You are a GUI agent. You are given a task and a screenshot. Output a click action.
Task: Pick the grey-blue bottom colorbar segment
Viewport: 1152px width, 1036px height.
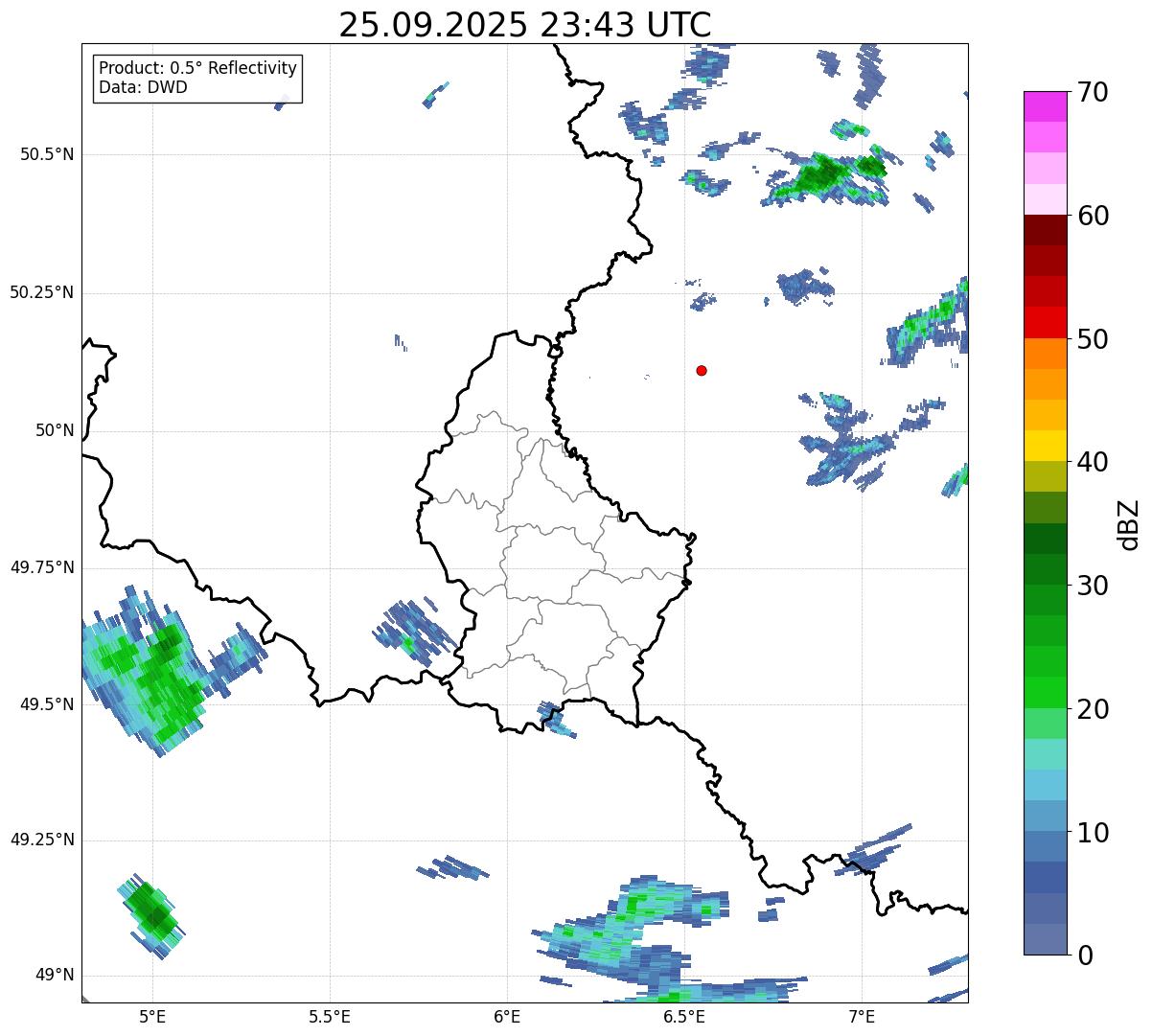click(1045, 939)
